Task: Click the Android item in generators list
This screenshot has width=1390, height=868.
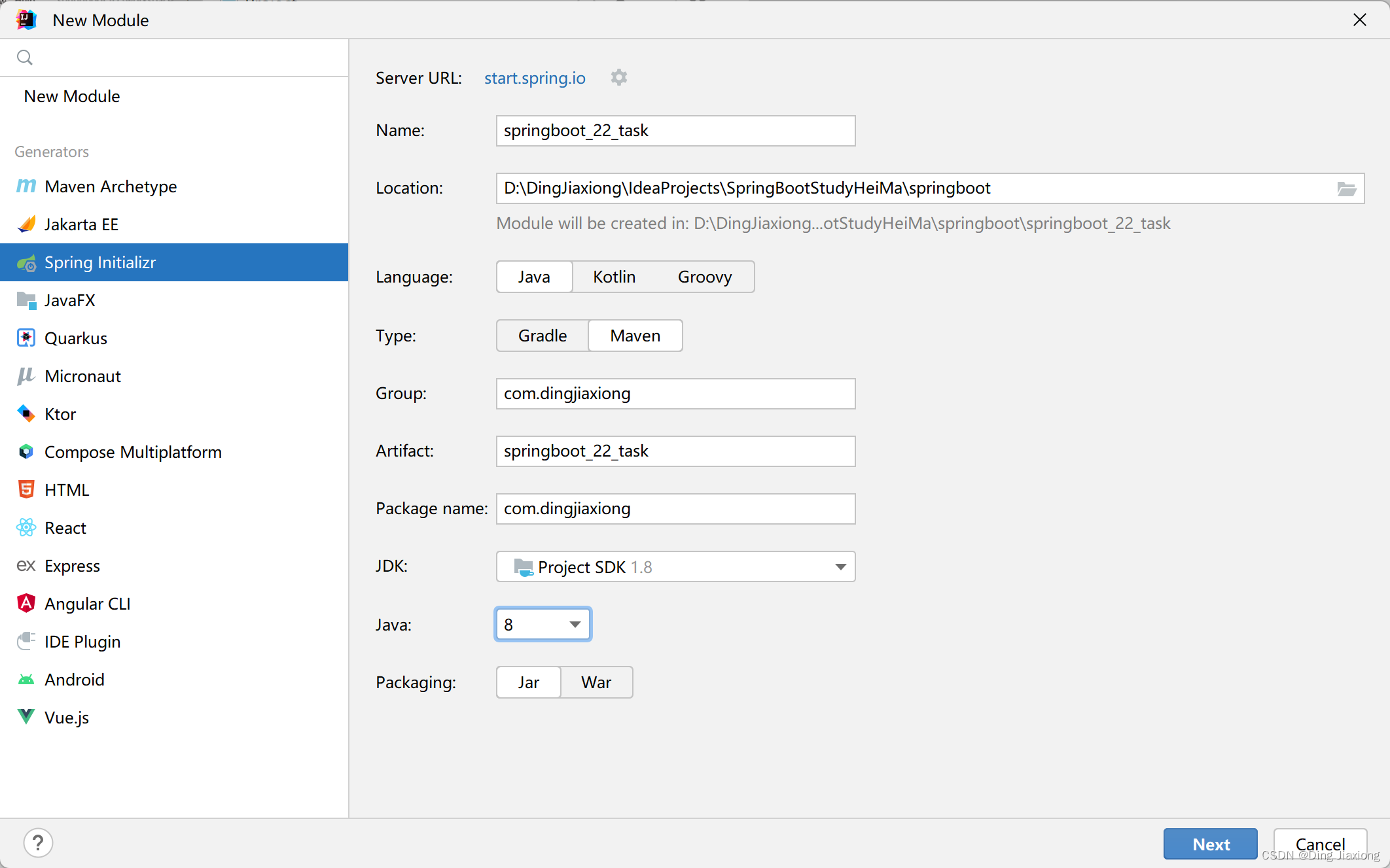Action: click(75, 679)
